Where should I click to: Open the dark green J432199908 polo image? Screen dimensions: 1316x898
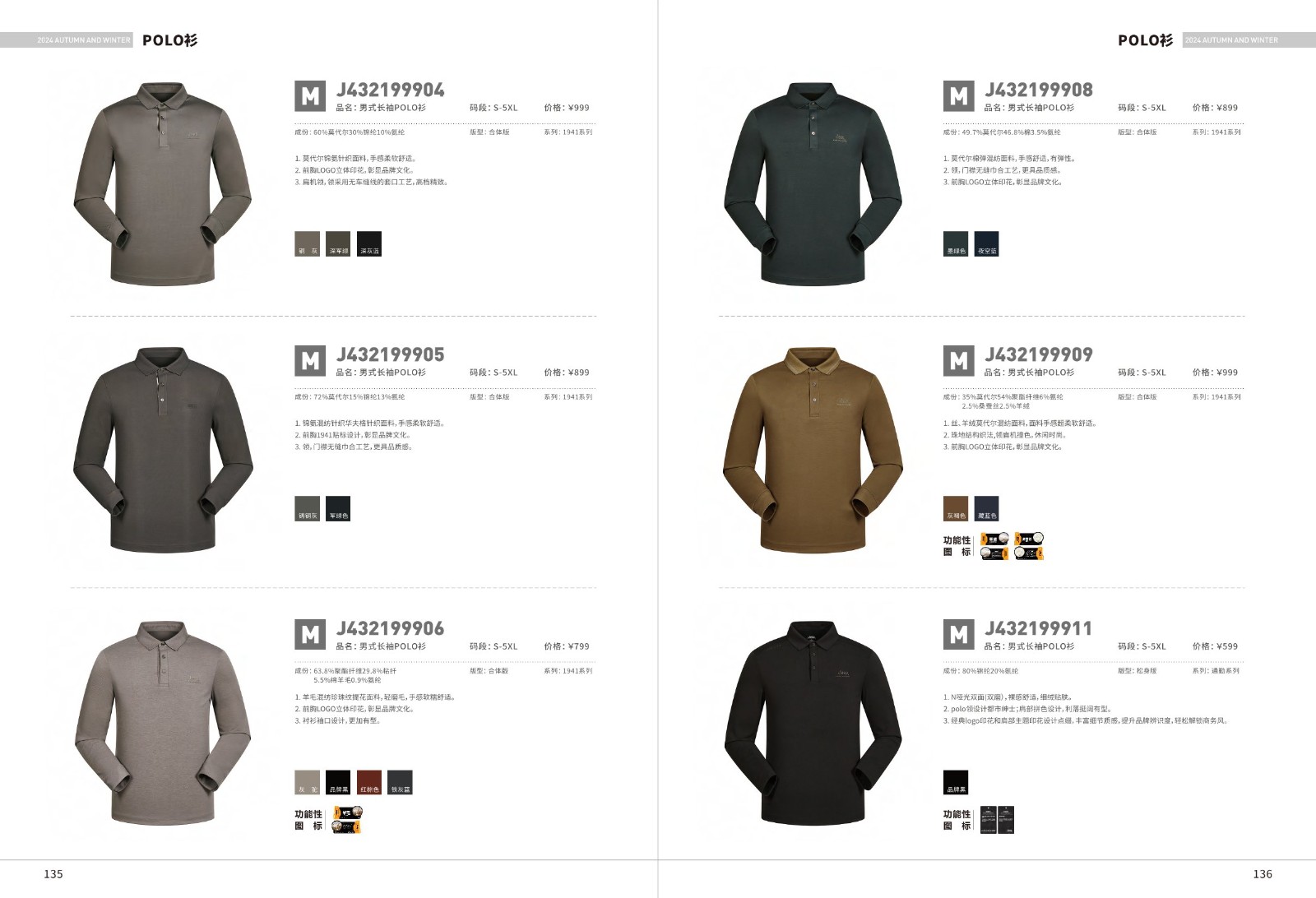pos(813,183)
